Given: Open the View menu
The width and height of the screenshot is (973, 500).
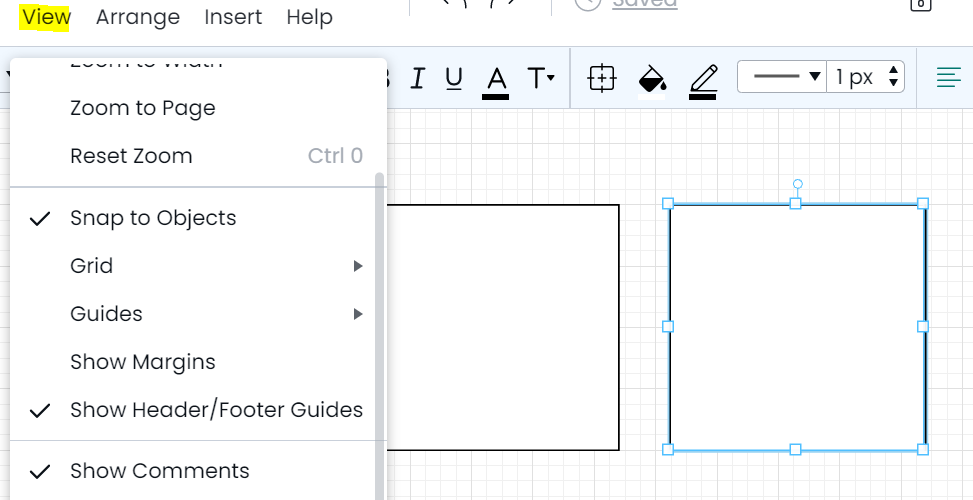Looking at the screenshot, I should coord(45,17).
